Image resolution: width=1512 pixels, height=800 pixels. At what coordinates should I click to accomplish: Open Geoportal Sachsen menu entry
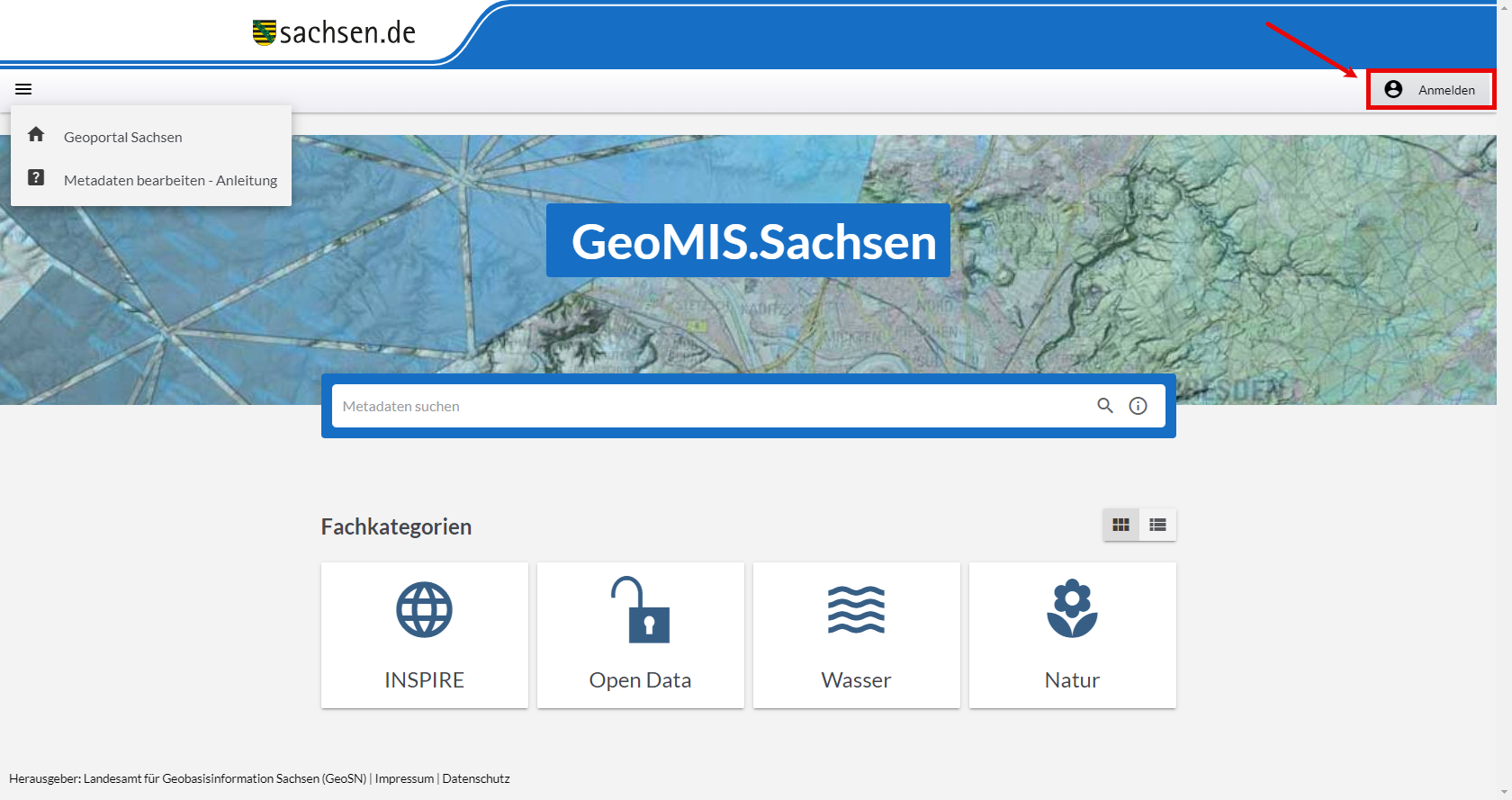[x=123, y=138]
